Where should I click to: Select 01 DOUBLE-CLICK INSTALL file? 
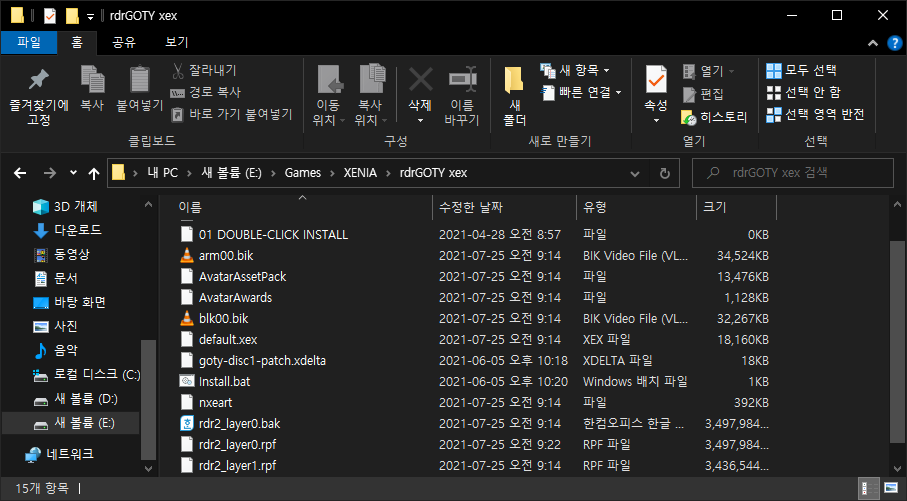(x=273, y=235)
